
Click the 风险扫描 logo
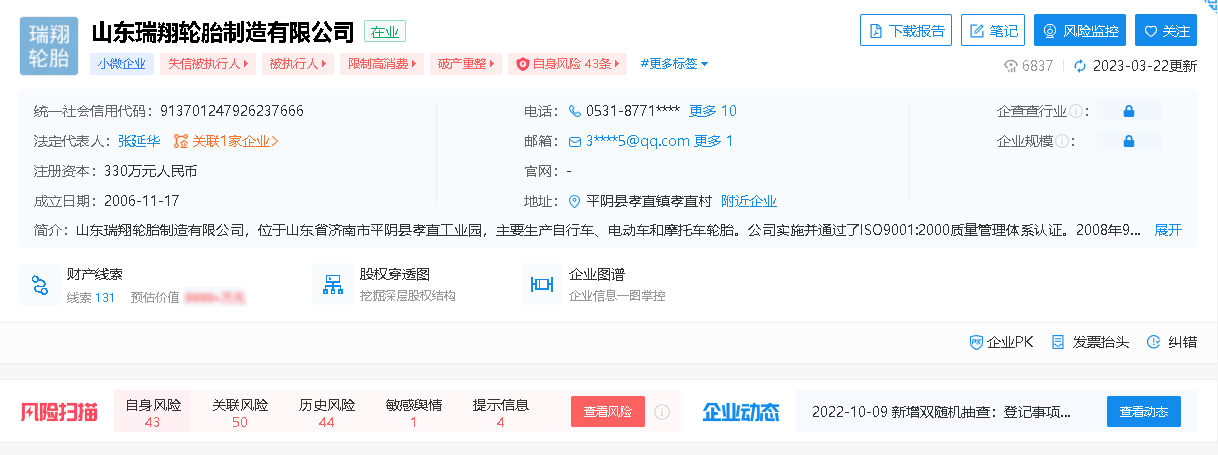[x=60, y=412]
